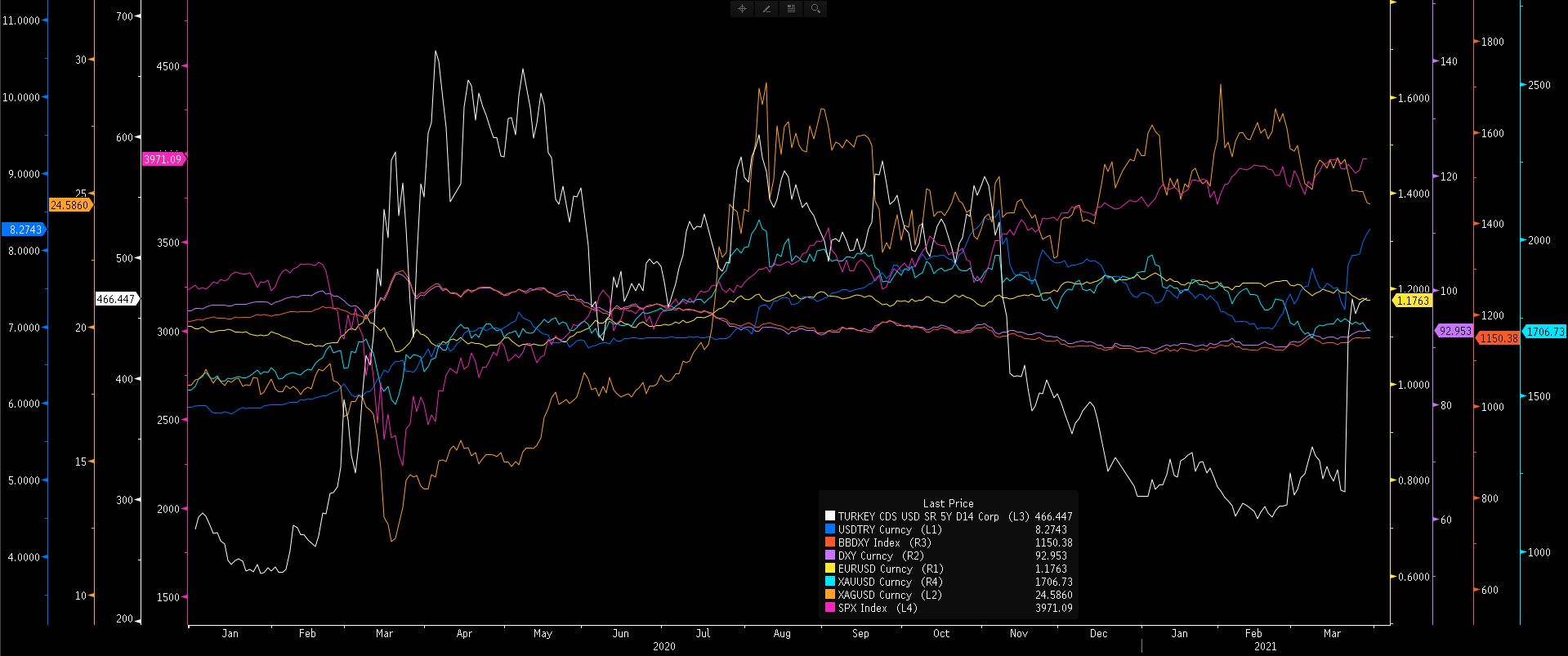Click the cyan 1706.73 axis price tag
The image size is (1568, 656).
point(1545,332)
